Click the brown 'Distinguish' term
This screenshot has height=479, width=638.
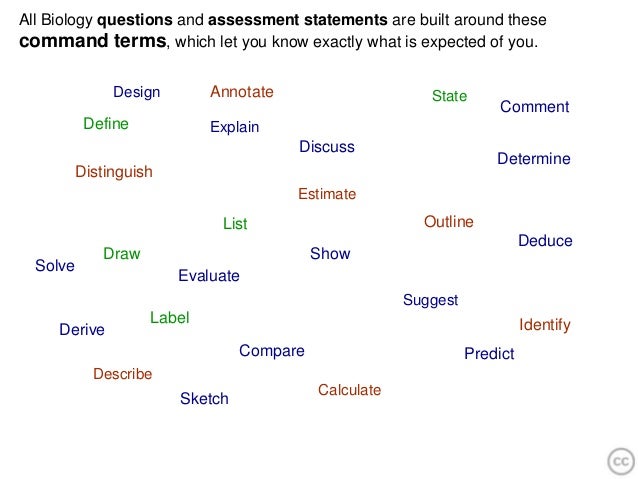(x=114, y=172)
